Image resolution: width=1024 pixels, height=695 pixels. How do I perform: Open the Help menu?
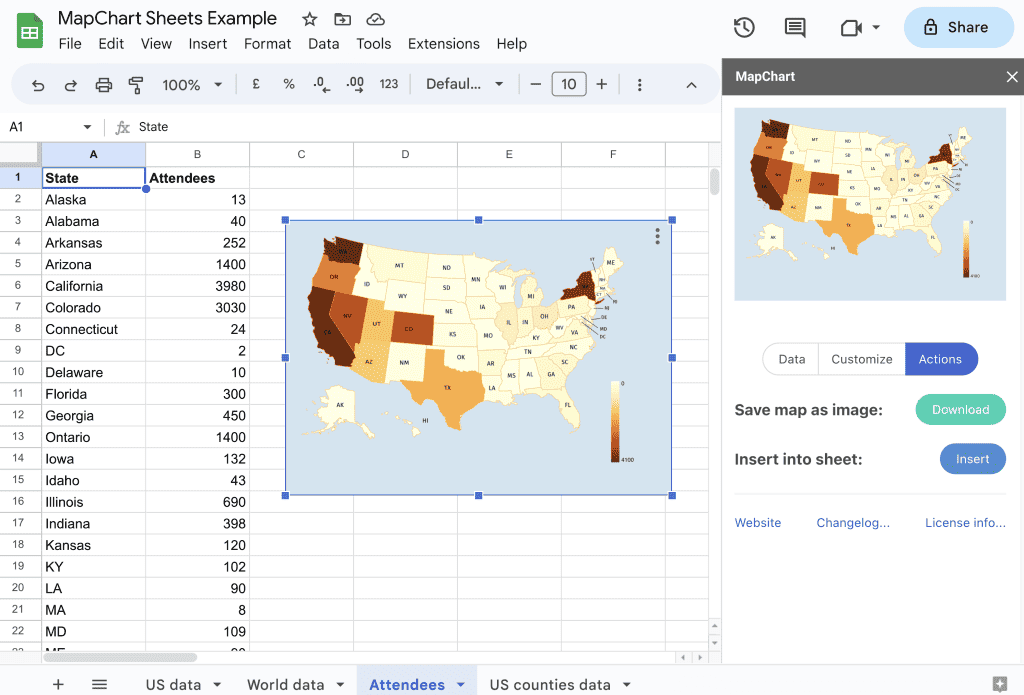pyautogui.click(x=511, y=44)
